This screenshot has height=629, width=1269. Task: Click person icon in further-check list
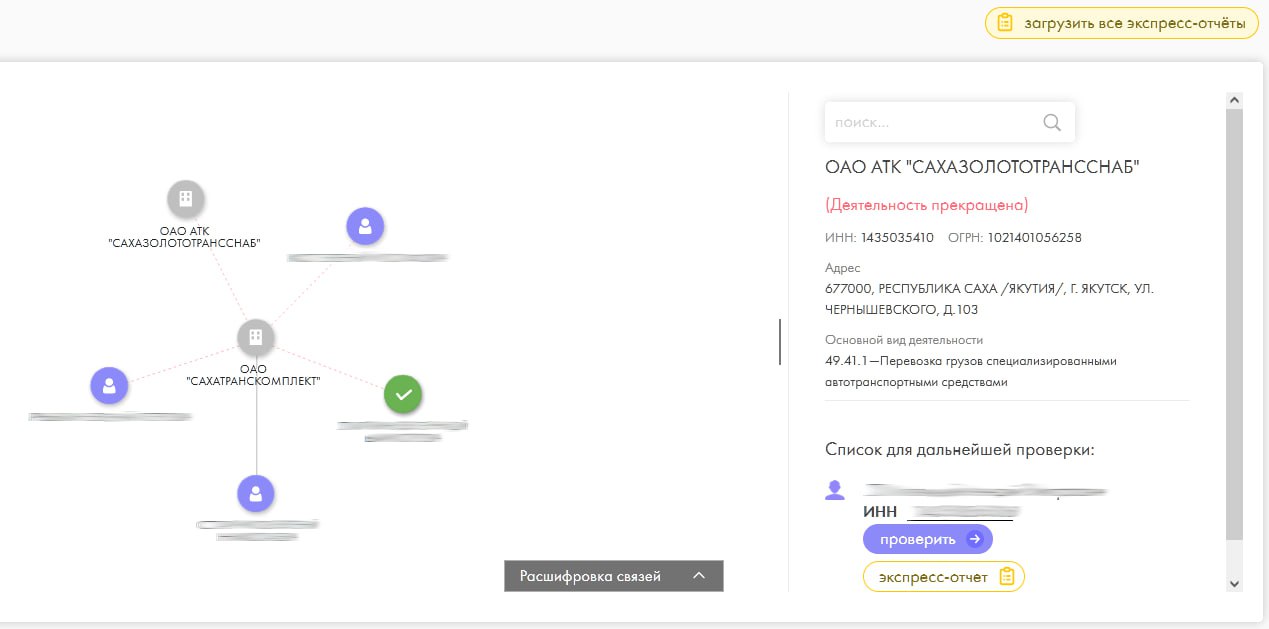coord(835,490)
